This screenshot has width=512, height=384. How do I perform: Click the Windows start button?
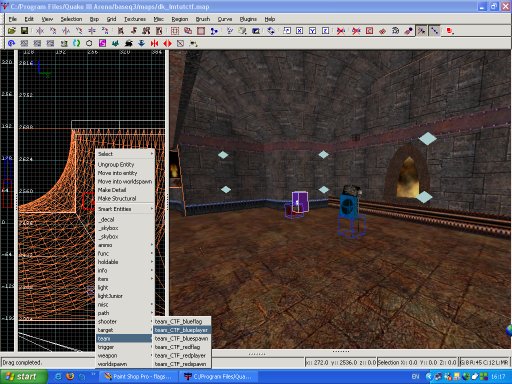(x=23, y=377)
